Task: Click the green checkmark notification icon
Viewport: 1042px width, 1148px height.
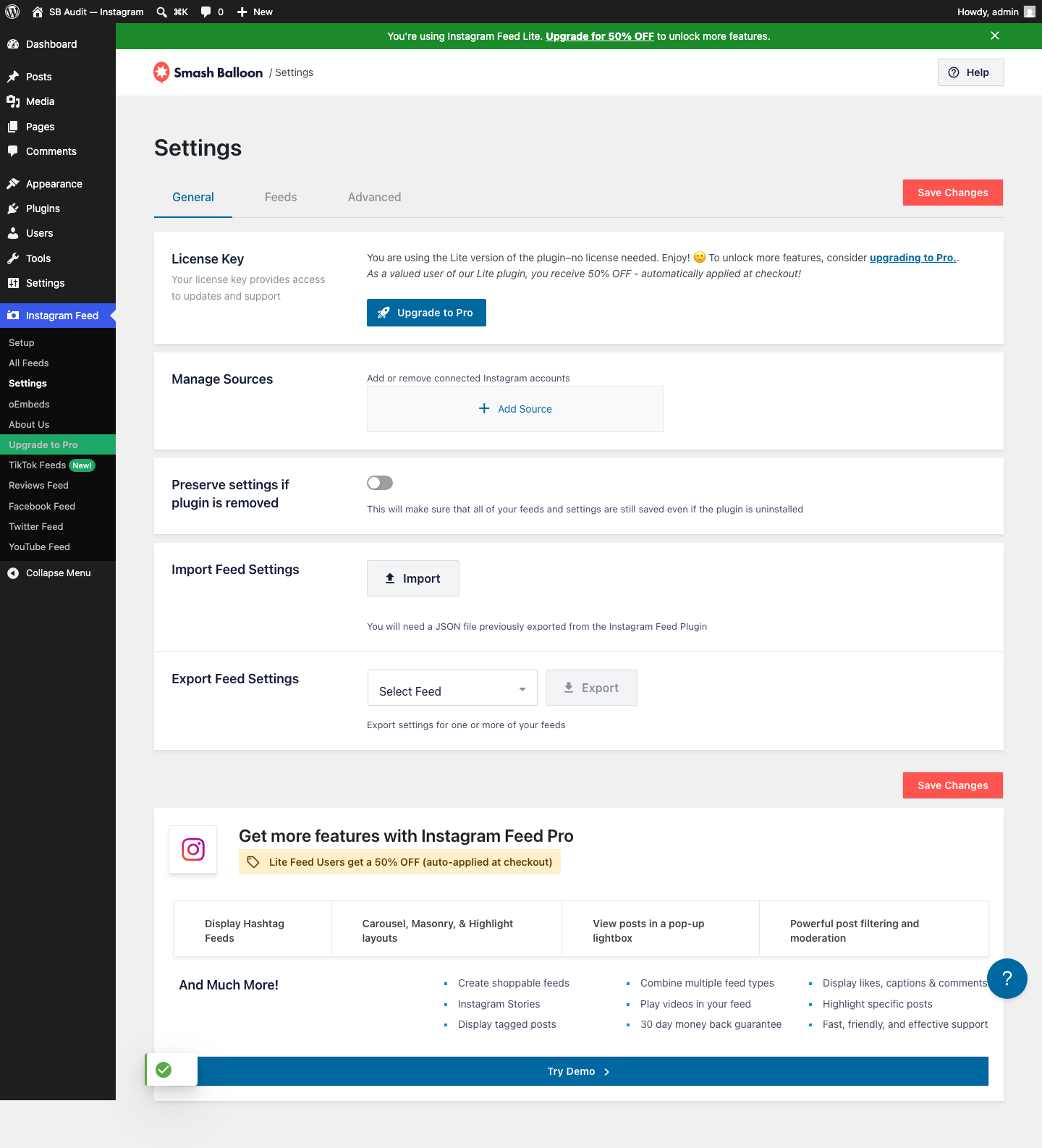Action: [164, 1070]
